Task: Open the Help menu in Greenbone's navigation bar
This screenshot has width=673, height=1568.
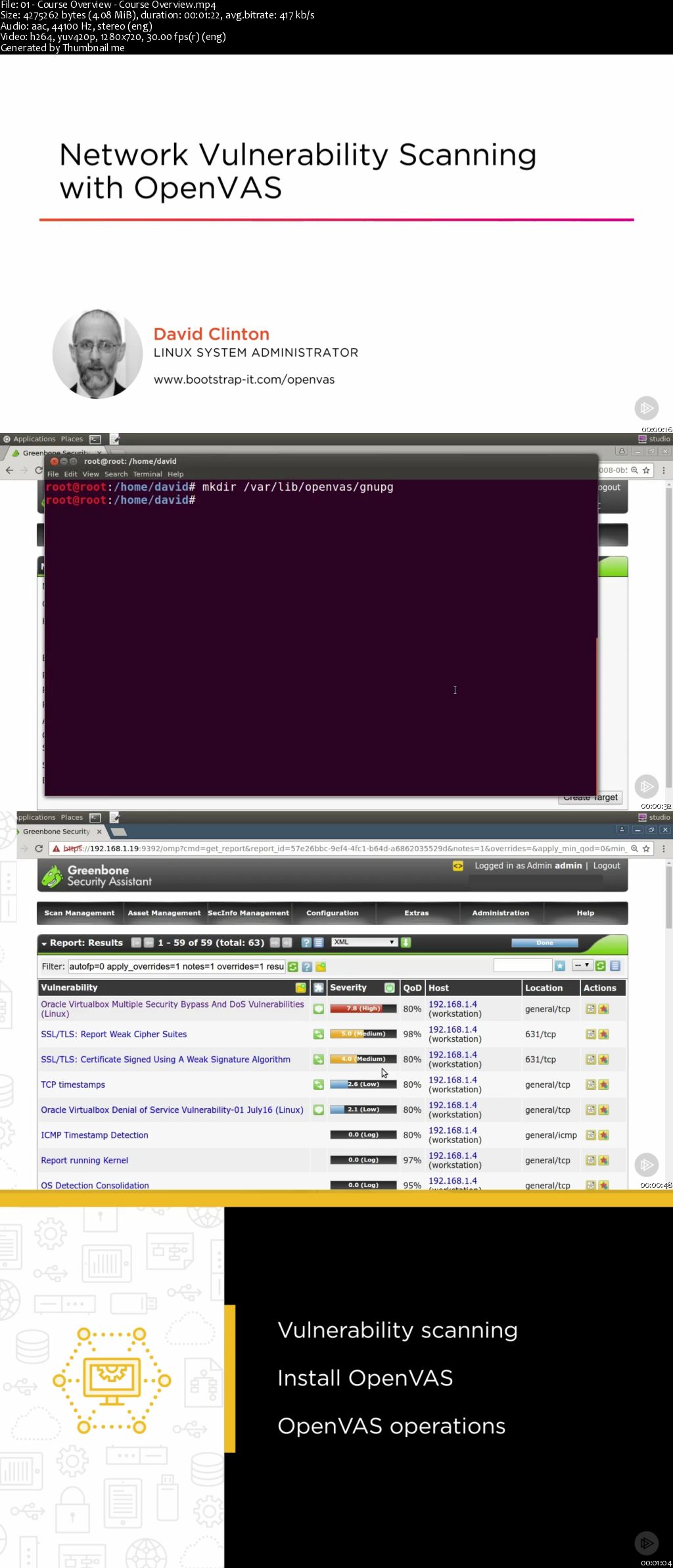Action: coord(586,913)
